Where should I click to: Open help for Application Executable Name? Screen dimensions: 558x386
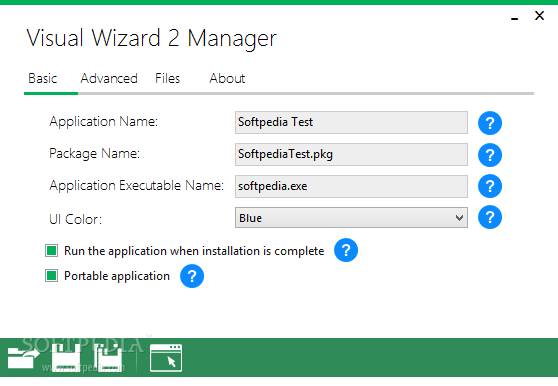coord(490,186)
